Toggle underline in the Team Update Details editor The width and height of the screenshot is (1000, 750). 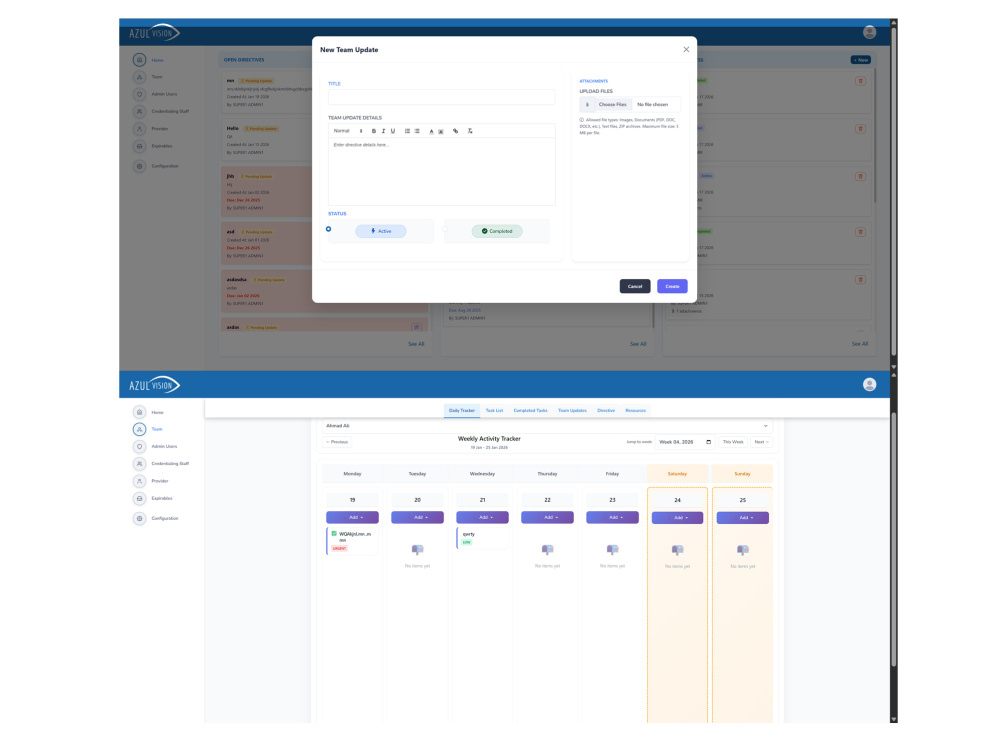coord(393,131)
